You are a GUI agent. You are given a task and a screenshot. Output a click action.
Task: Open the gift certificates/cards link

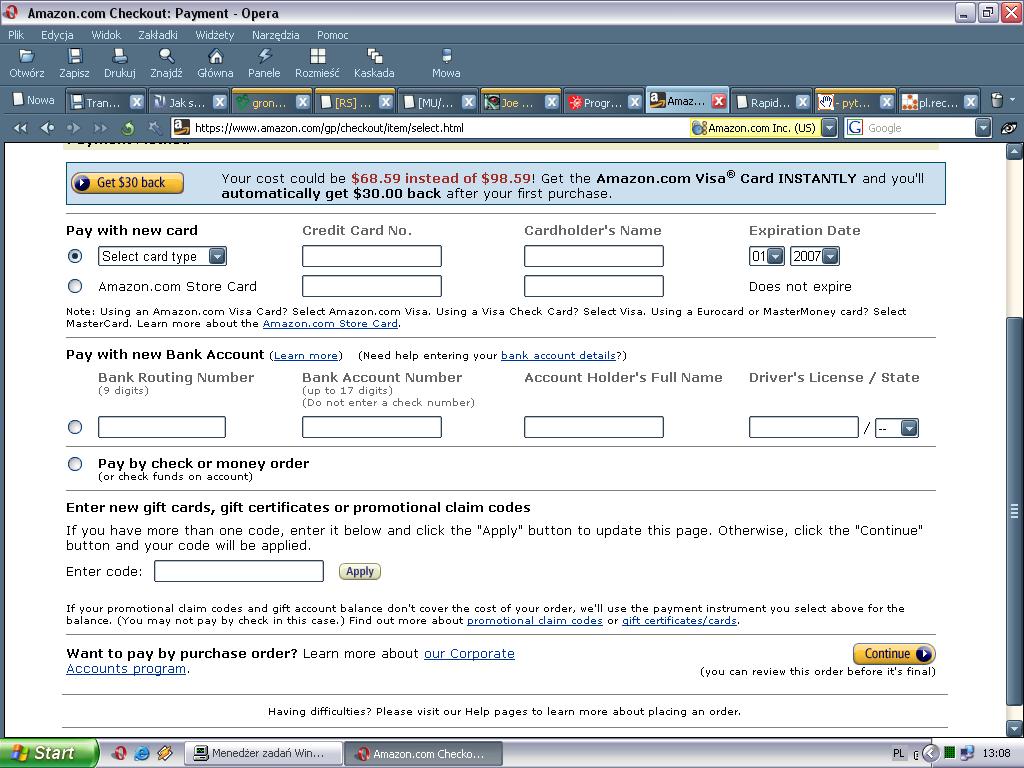pos(679,621)
